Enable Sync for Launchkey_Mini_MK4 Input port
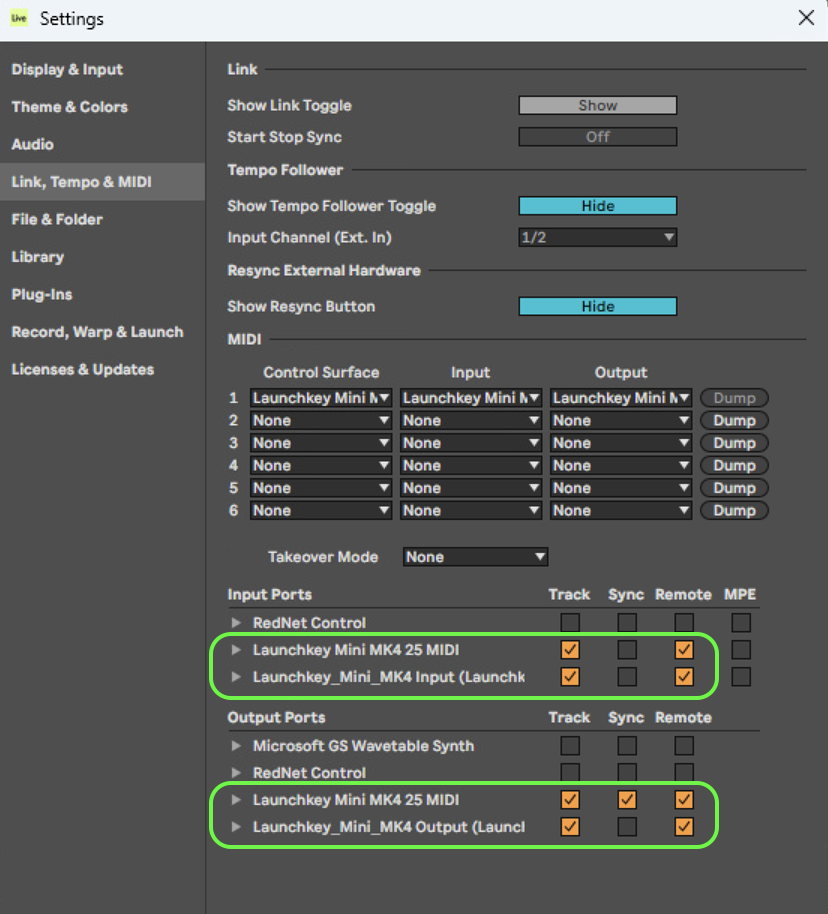 (x=627, y=677)
